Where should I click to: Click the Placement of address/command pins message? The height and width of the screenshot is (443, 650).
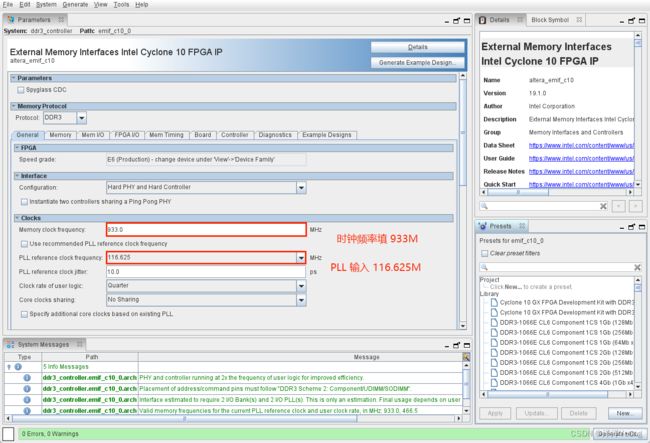[x=274, y=389]
